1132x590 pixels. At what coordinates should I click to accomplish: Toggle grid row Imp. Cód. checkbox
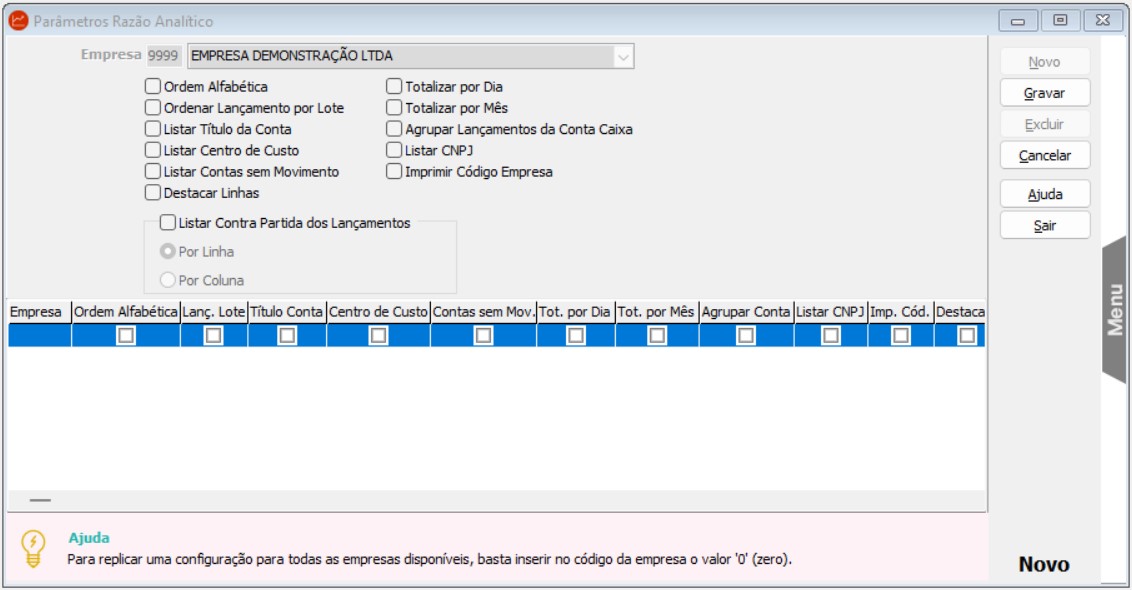[901, 336]
